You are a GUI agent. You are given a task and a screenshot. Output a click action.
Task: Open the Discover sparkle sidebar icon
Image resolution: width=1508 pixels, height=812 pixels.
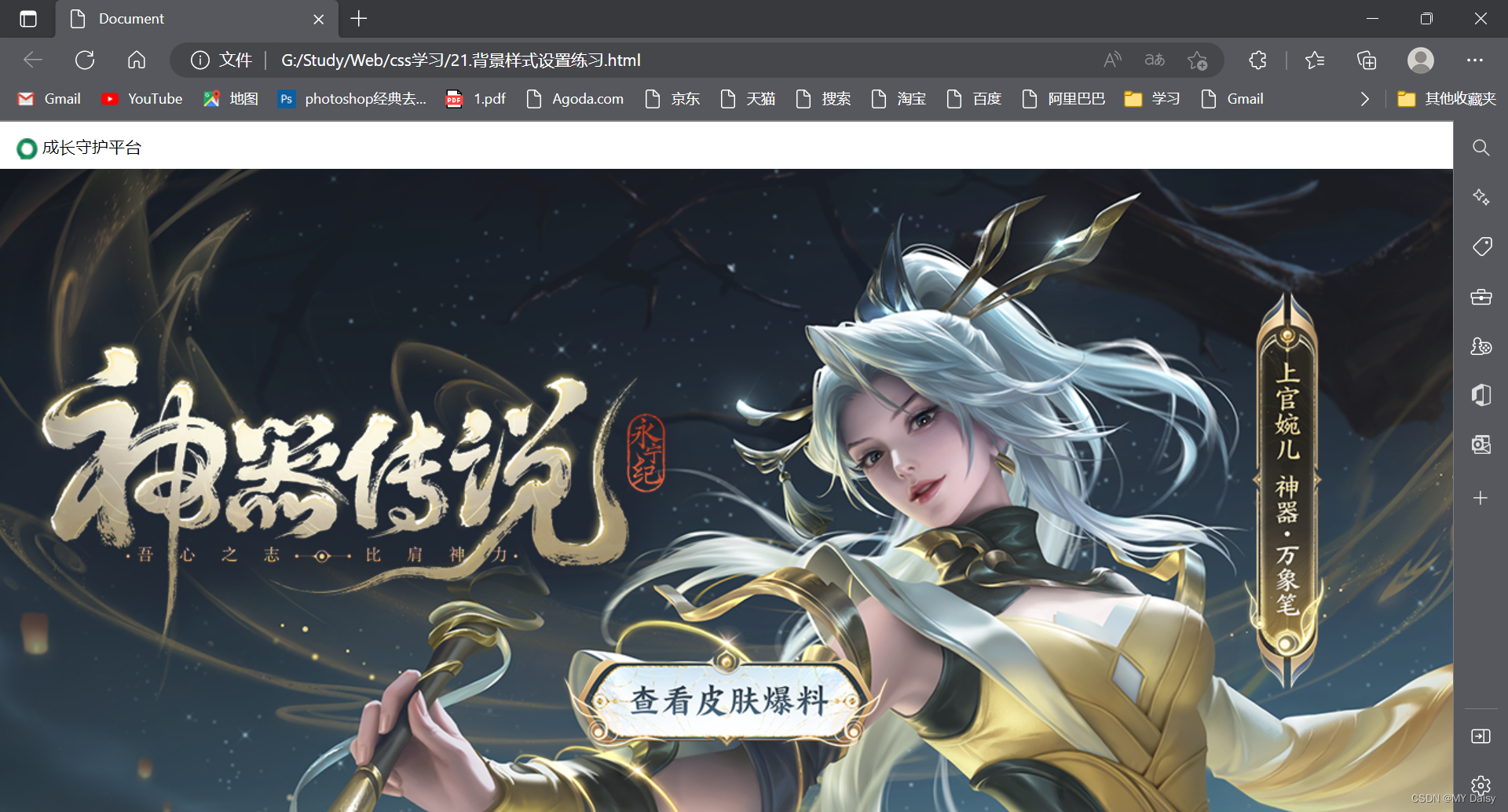point(1481,197)
